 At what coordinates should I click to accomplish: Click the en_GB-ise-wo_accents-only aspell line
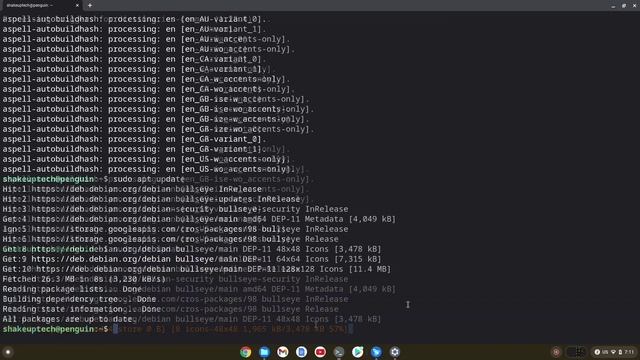(158, 109)
